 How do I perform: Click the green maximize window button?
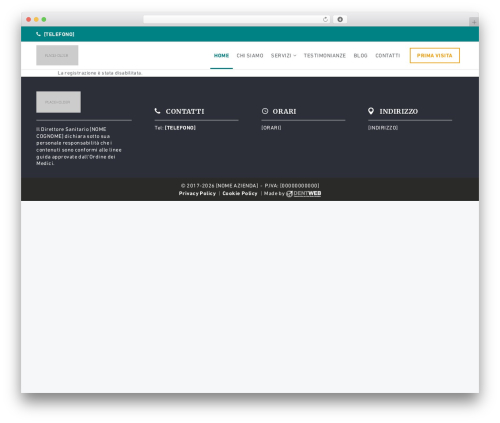coord(44,19)
